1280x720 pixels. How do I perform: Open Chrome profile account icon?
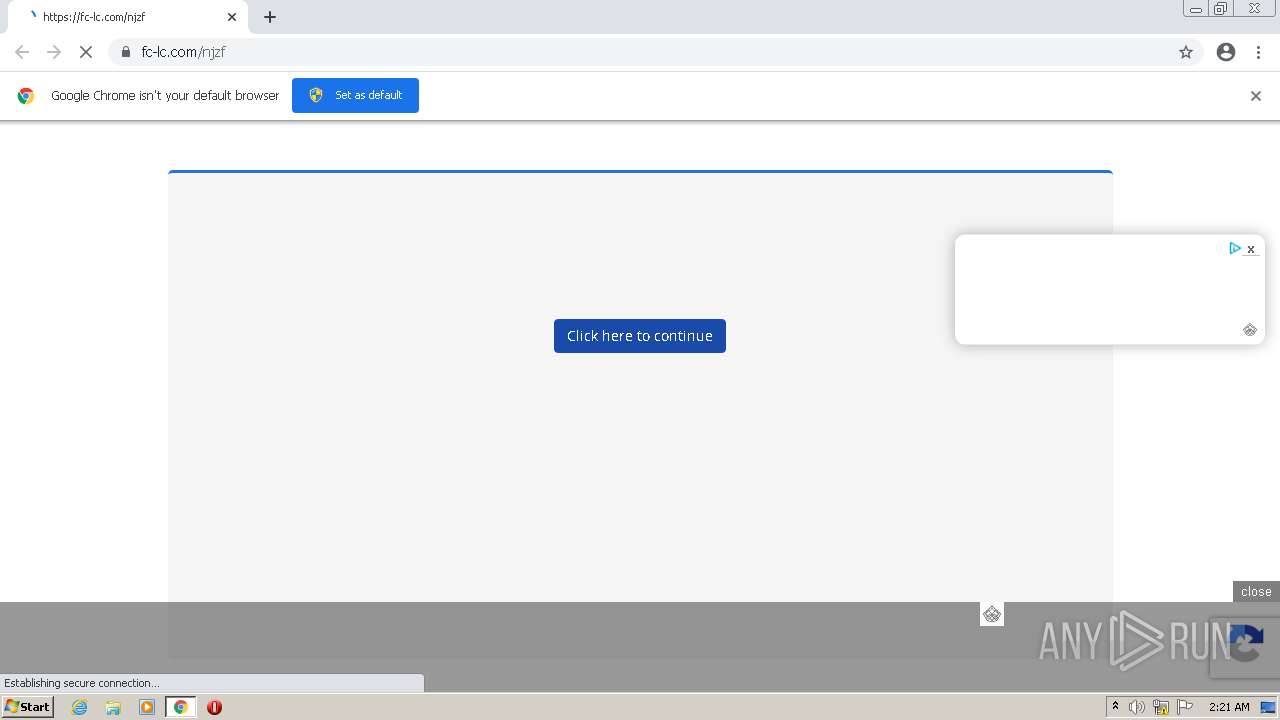pos(1226,52)
